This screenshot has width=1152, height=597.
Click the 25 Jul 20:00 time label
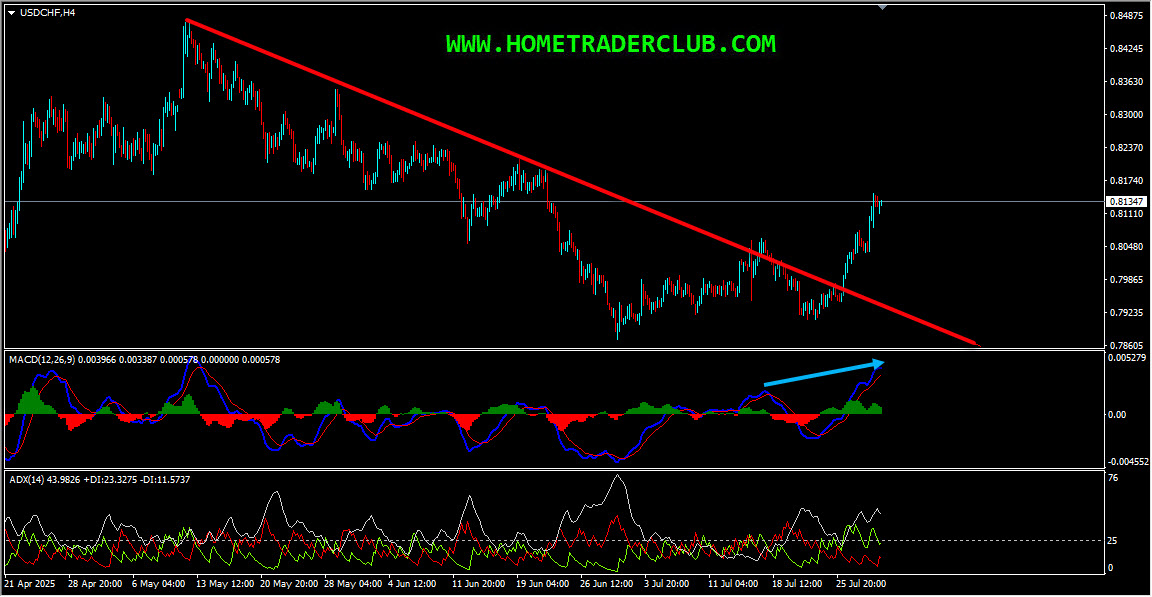click(861, 582)
